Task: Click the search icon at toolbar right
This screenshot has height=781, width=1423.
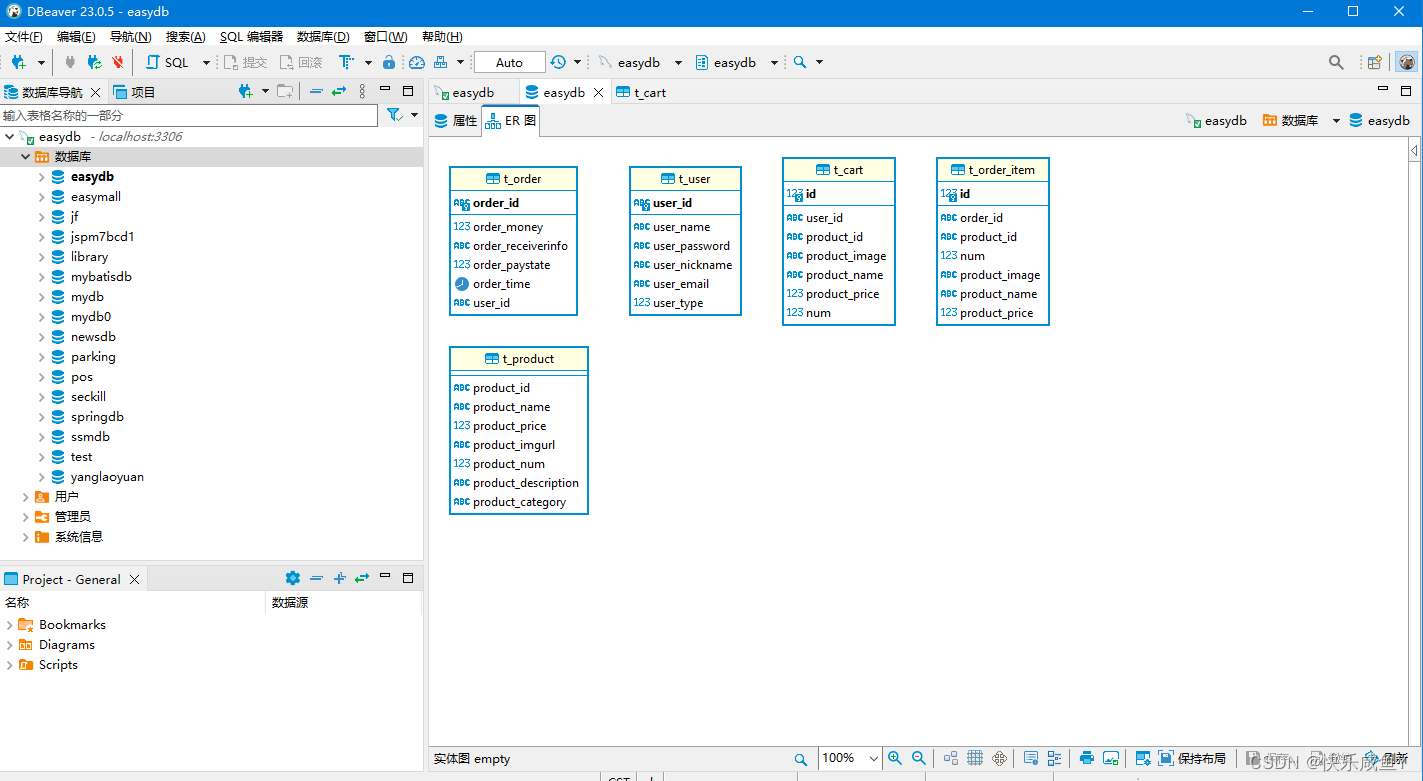Action: point(1336,62)
